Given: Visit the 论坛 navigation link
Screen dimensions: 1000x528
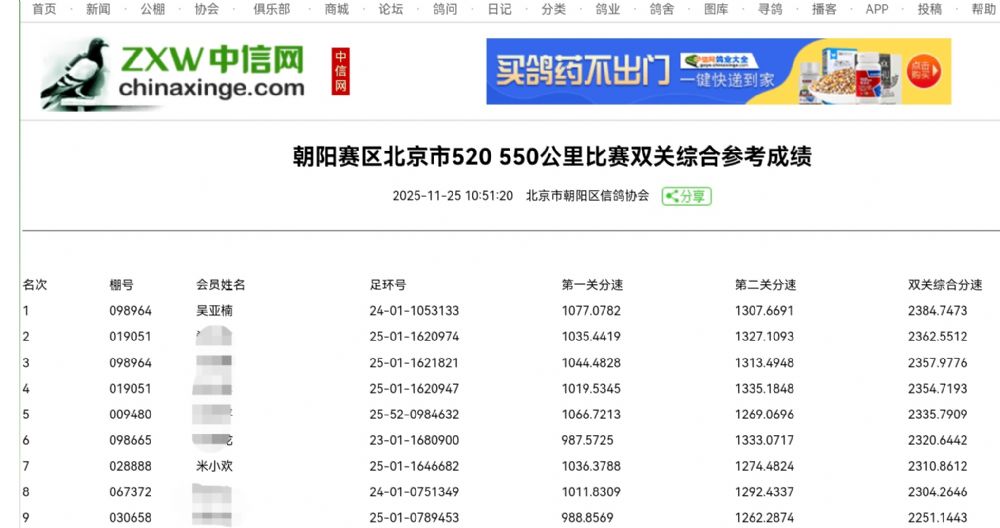Looking at the screenshot, I should [391, 9].
